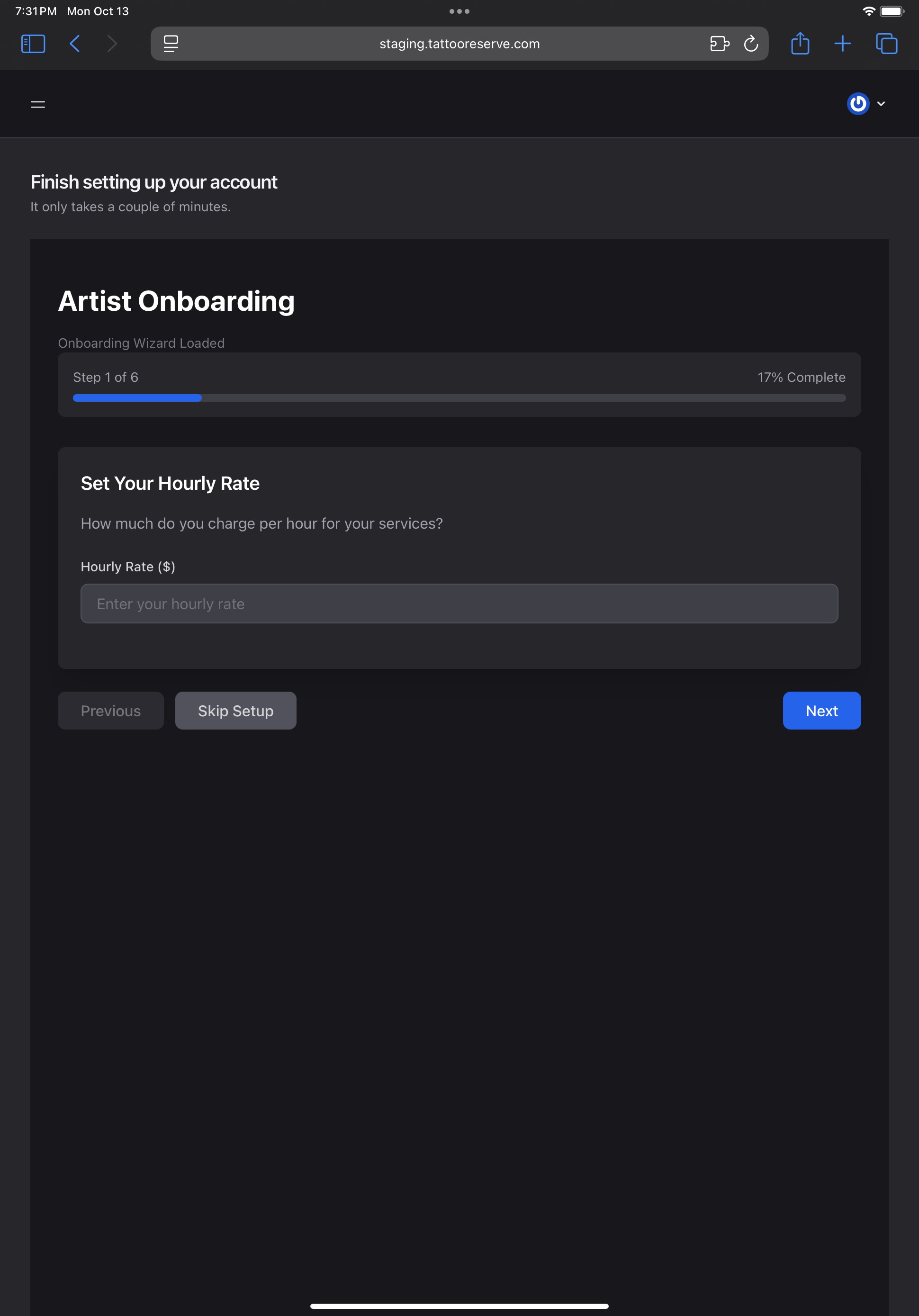
Task: Expand the account dropdown chevron
Action: [x=881, y=104]
